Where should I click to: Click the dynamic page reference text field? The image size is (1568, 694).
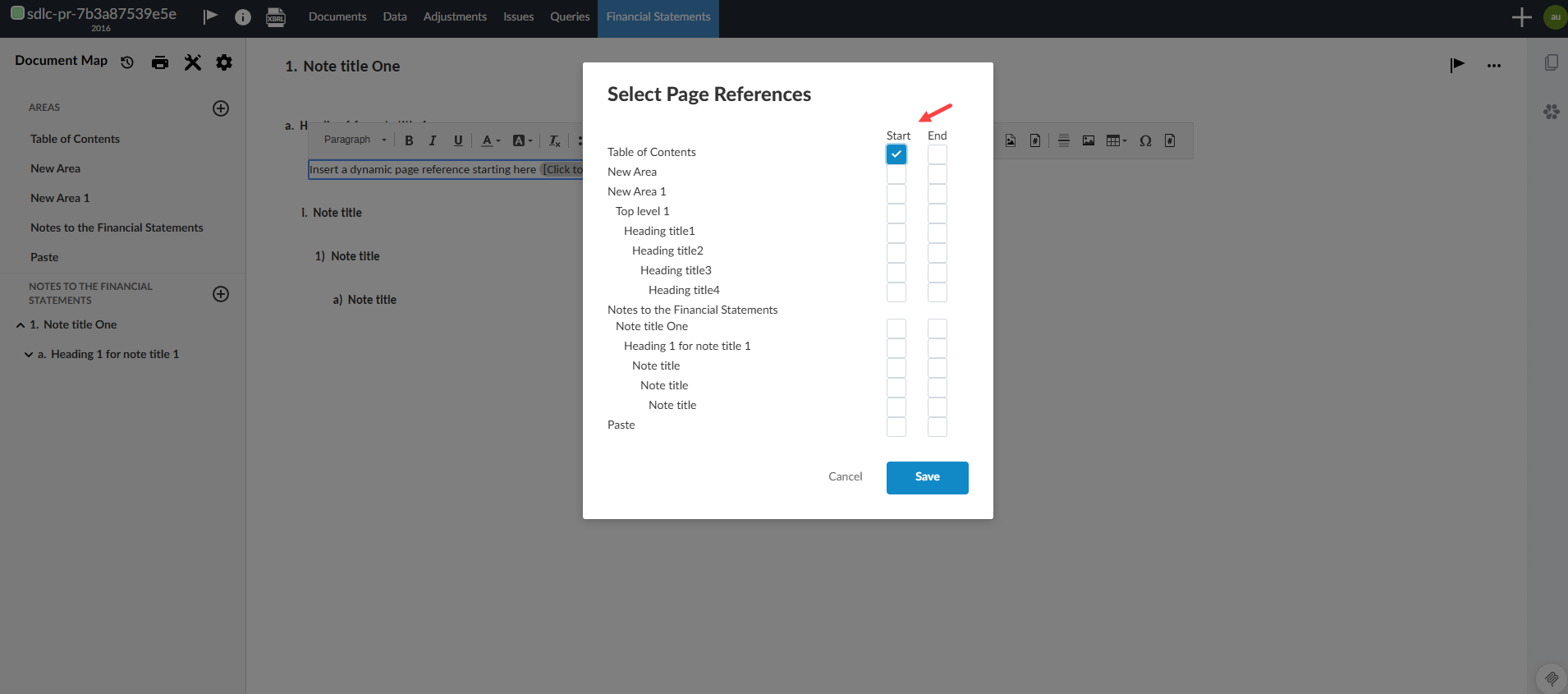[446, 169]
